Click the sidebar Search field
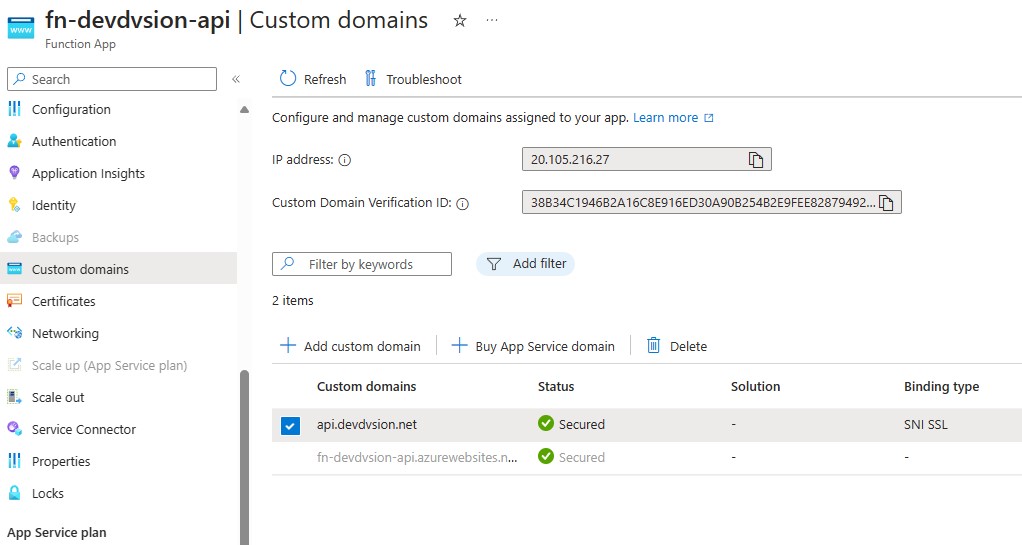 coord(112,79)
